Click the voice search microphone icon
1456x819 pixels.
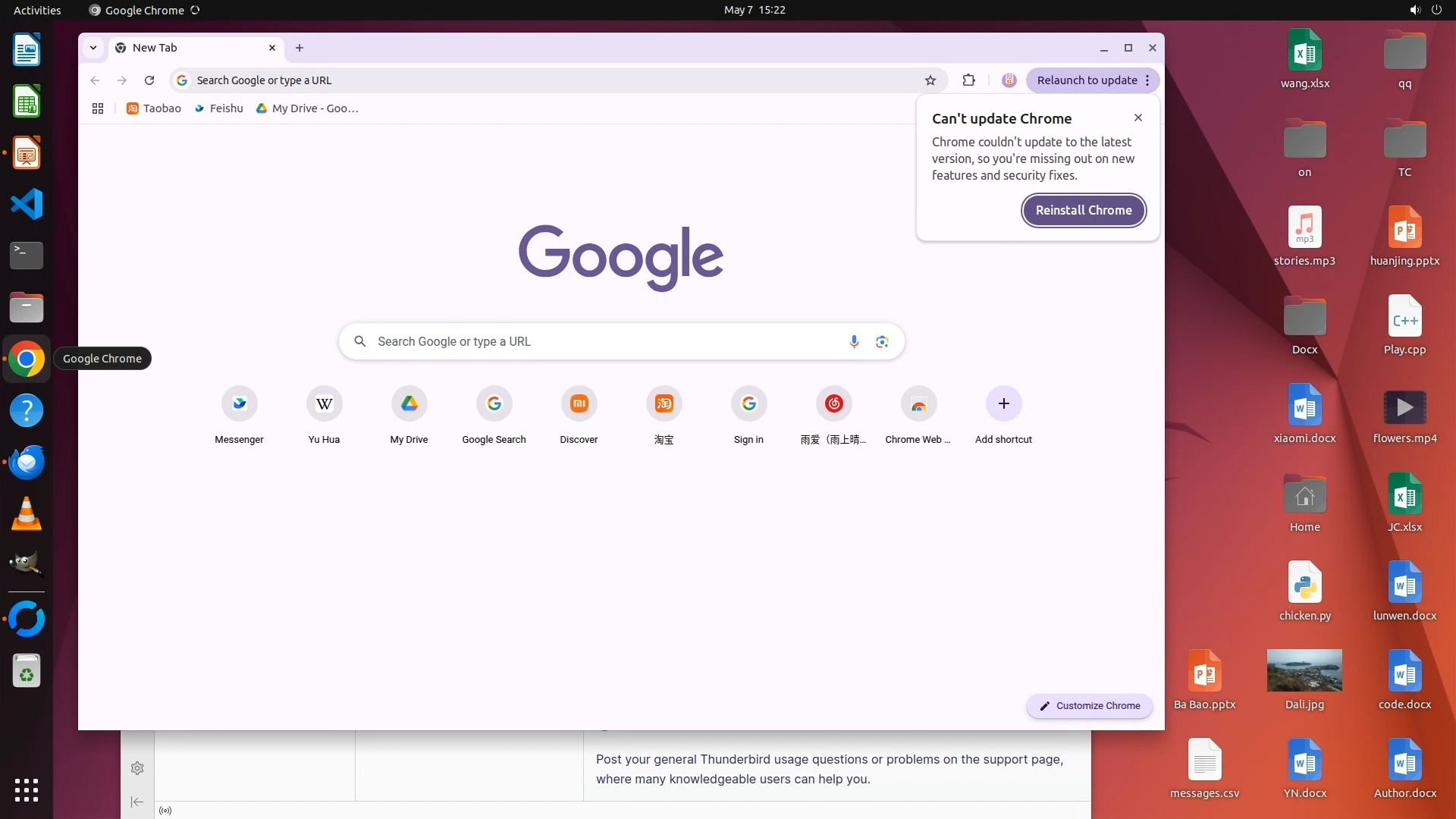854,342
